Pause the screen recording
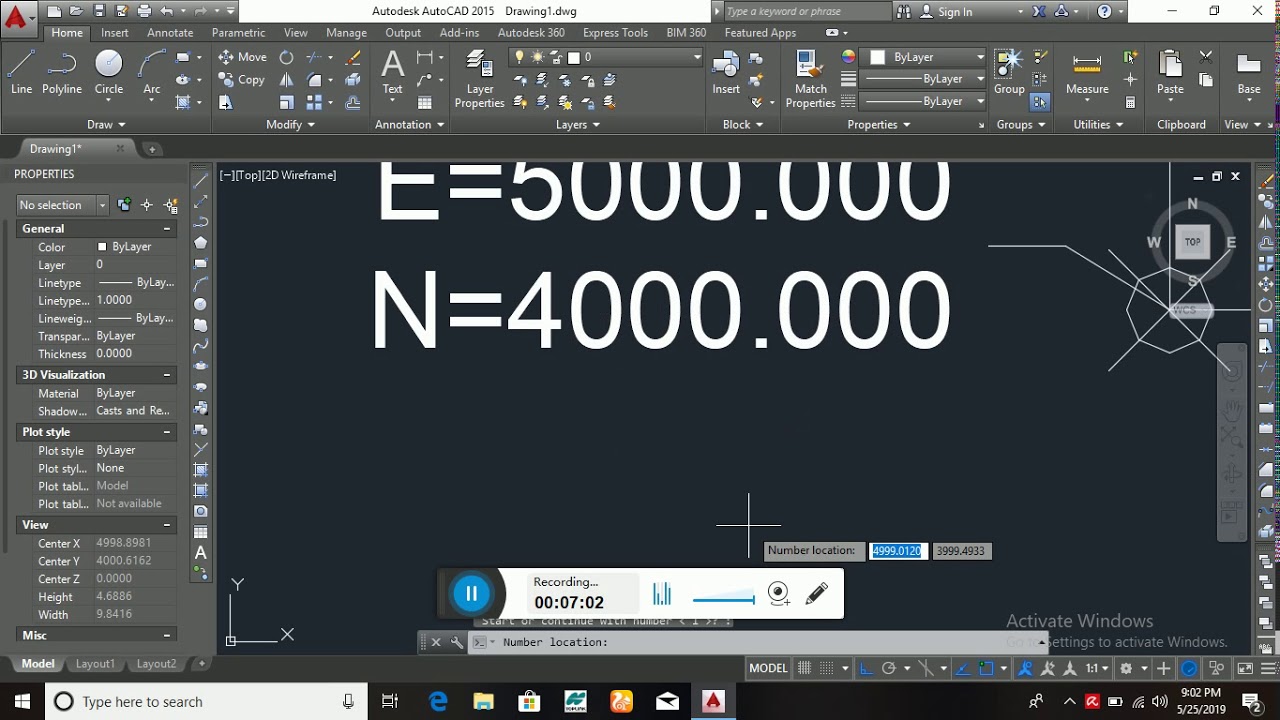This screenshot has width=1280, height=720. pyautogui.click(x=471, y=594)
